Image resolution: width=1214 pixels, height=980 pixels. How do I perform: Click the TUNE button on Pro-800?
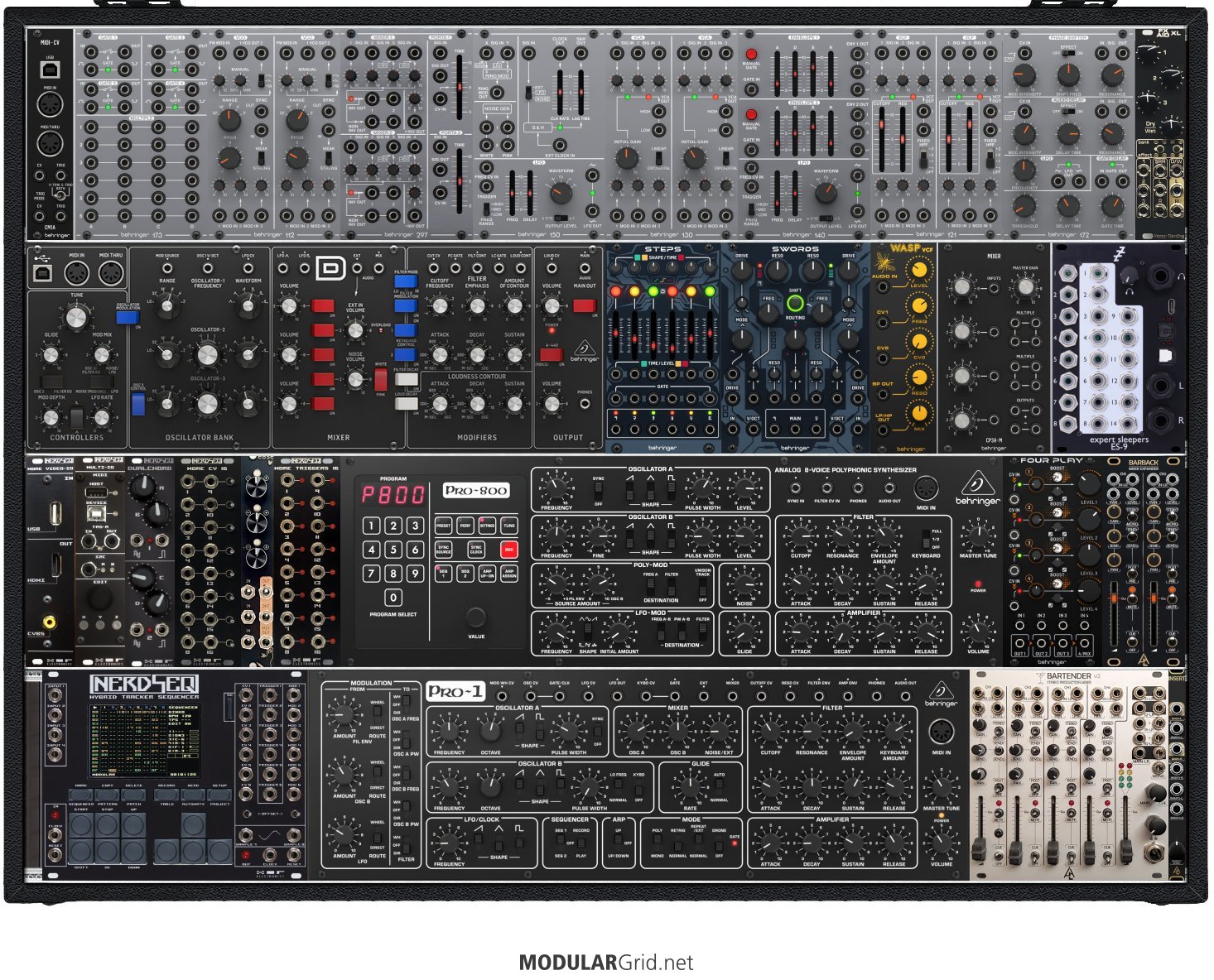[508, 526]
